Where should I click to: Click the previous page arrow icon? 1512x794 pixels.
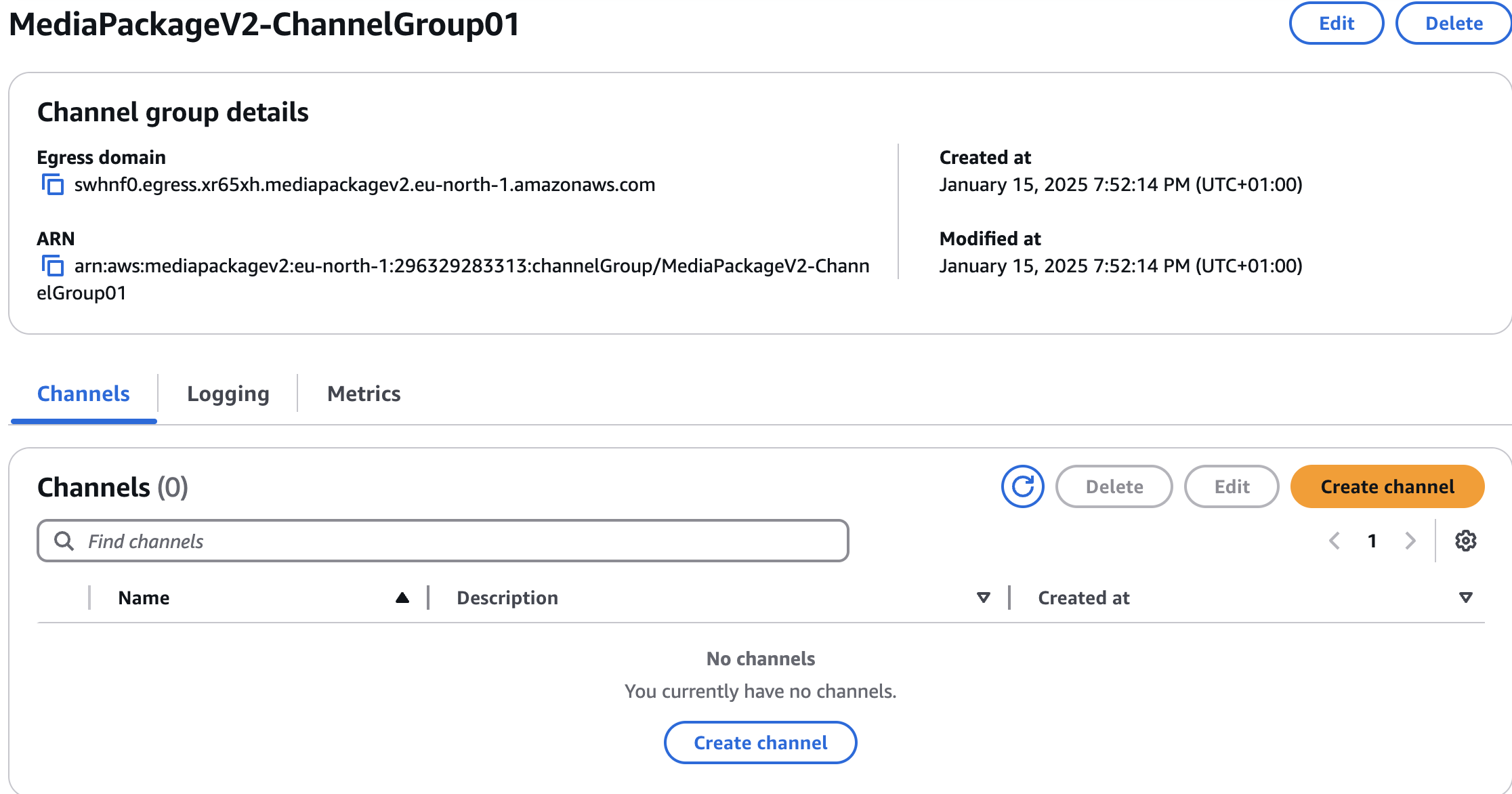(1334, 543)
